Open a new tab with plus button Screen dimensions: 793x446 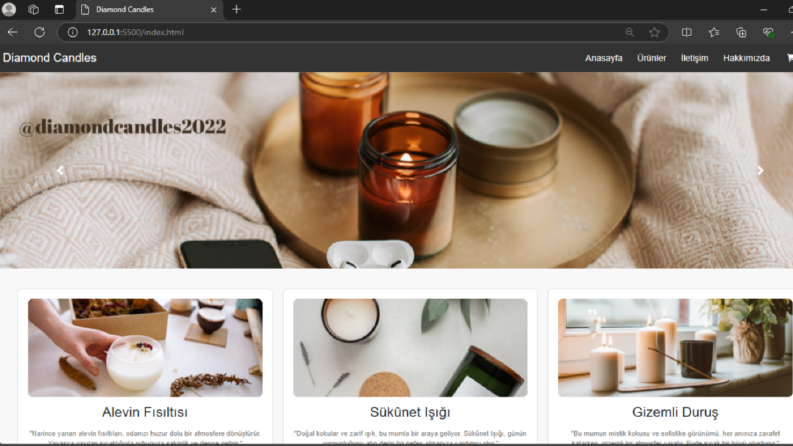pos(236,9)
